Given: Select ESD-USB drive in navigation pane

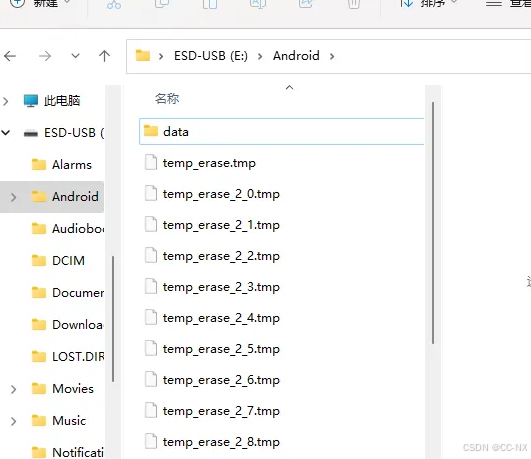Looking at the screenshot, I should (64, 133).
